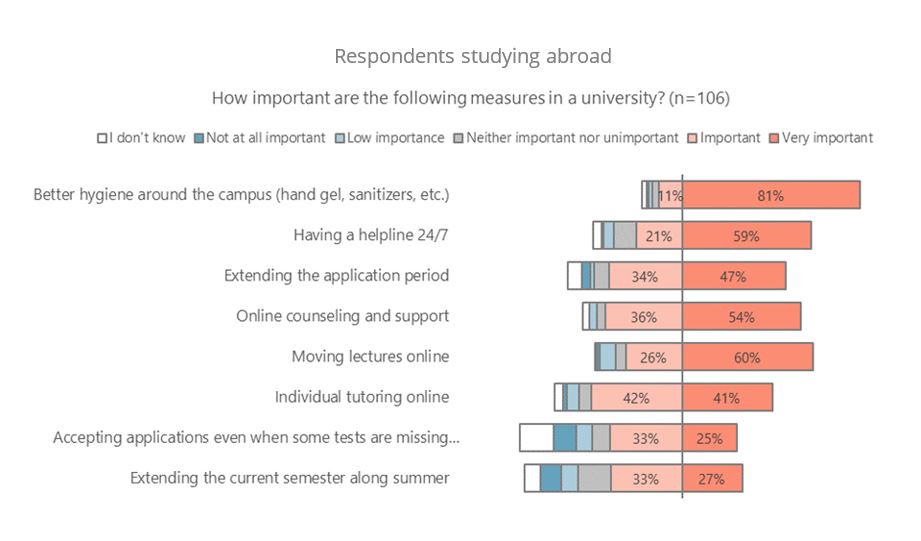Screen dimensions: 921x541
Task: Click the "Online counseling and support" axis label
Action: click(343, 316)
